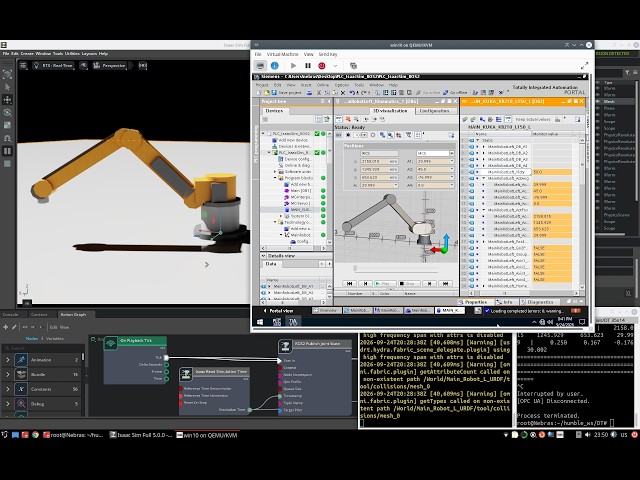Open the Perspective camera dropdown
Viewport: 640px width, 480px height.
[x=109, y=65]
